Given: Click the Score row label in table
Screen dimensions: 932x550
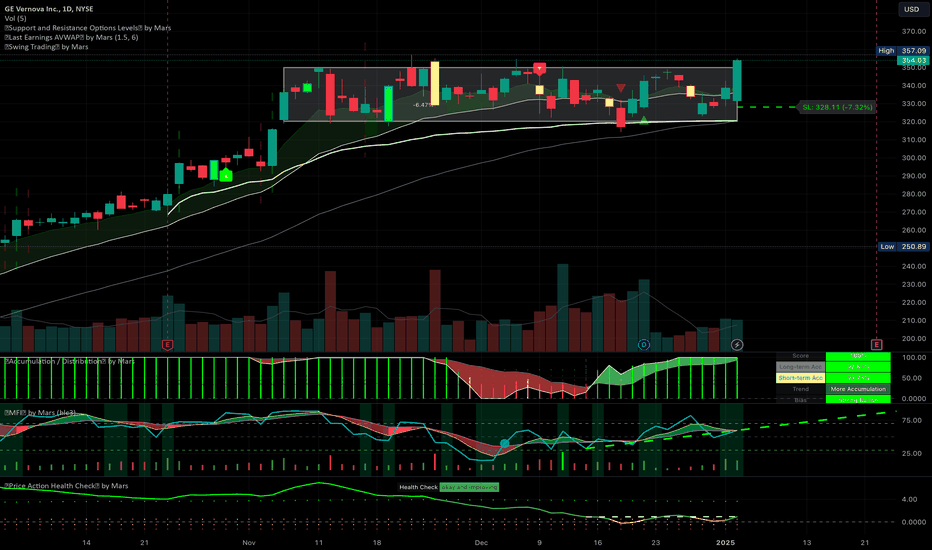Looking at the screenshot, I should (x=801, y=356).
